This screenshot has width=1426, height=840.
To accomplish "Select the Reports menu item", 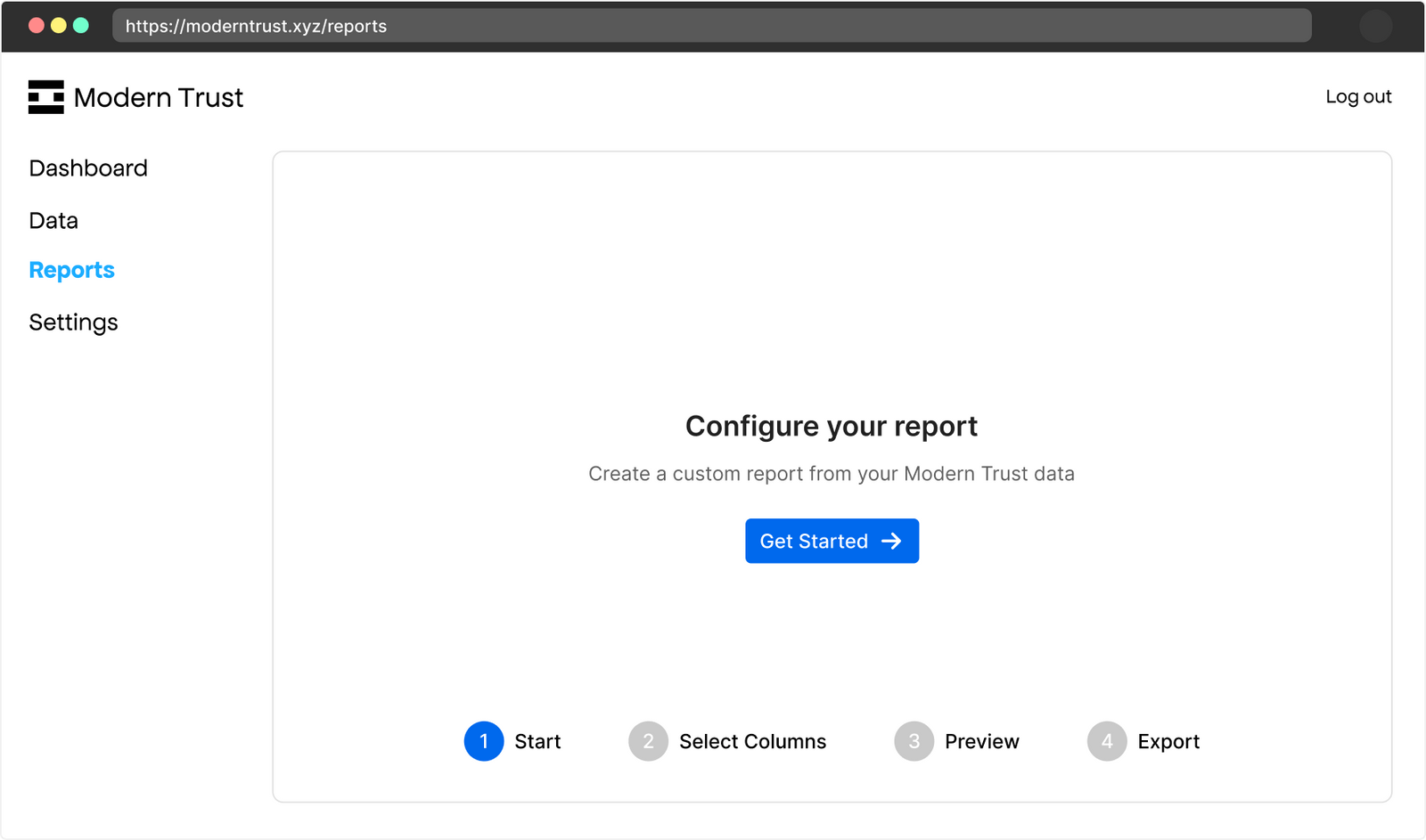I will click(71, 269).
